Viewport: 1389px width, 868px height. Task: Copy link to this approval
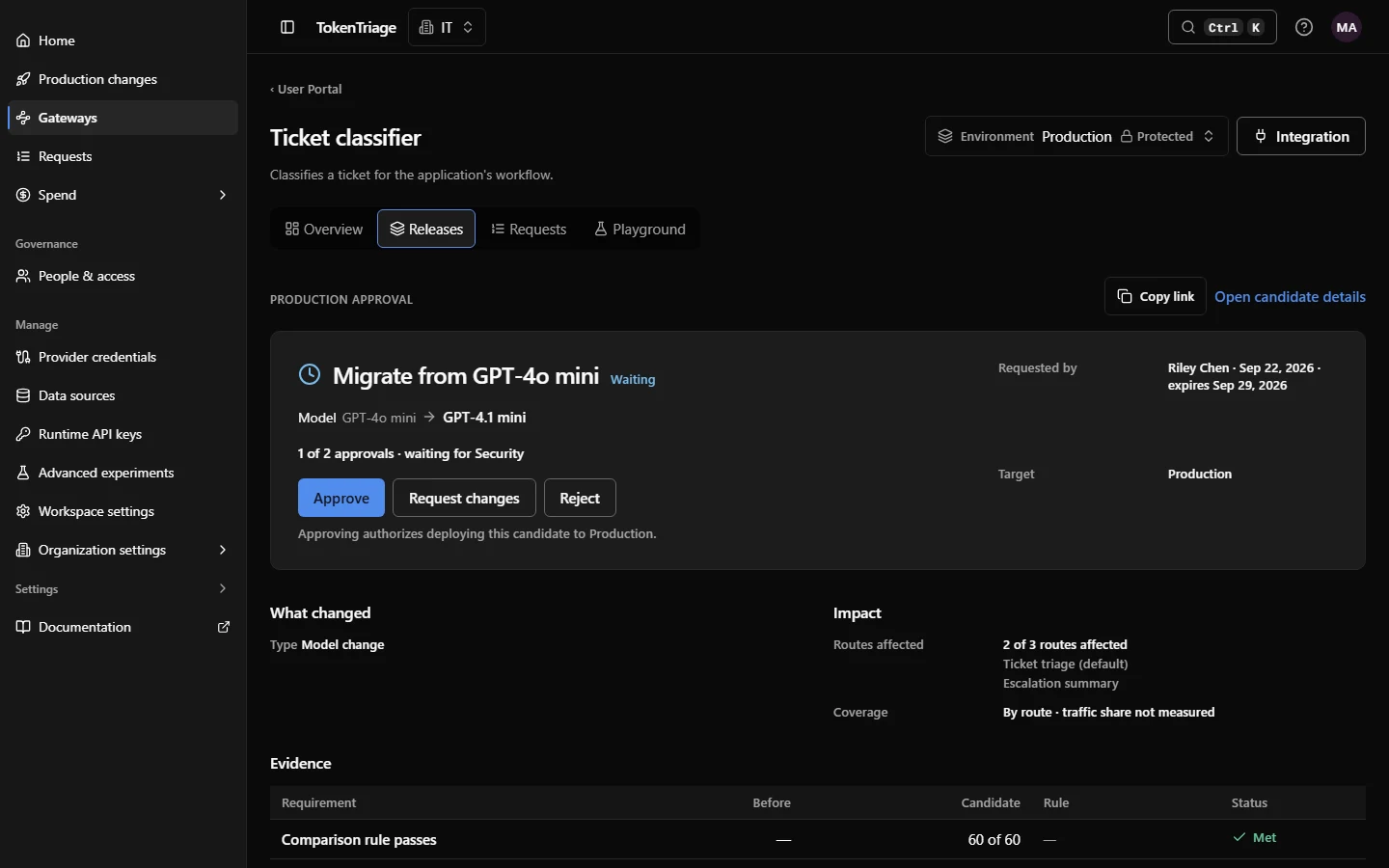pos(1156,296)
